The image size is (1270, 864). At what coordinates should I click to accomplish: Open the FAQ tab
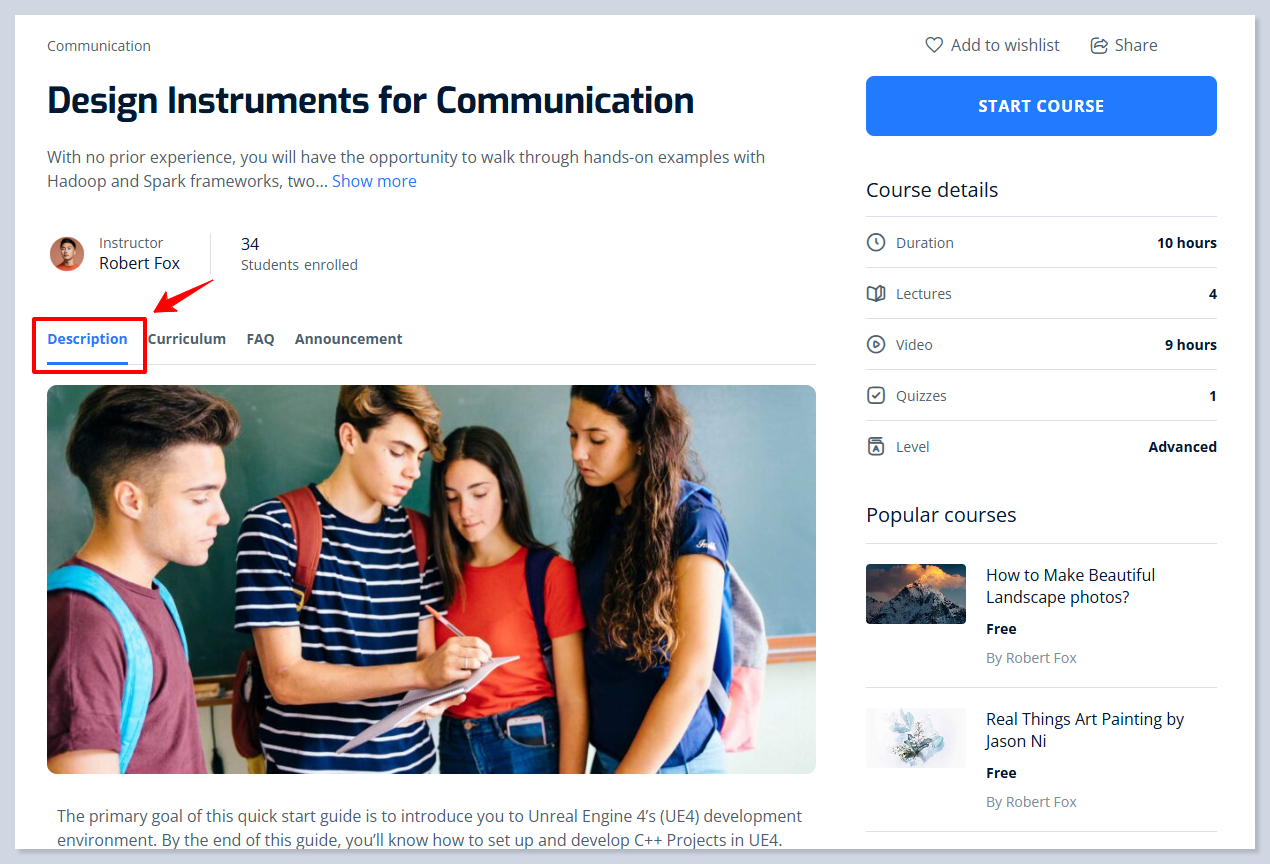(260, 339)
